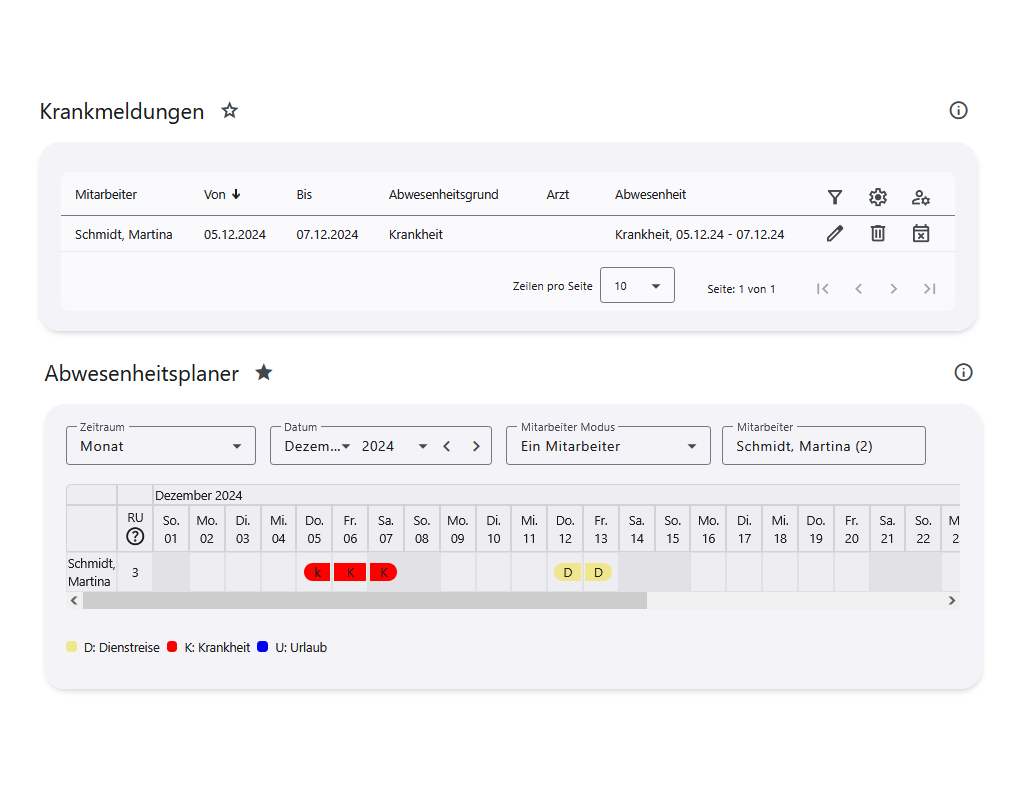Click the calendar cancel icon in row
The height and width of the screenshot is (800, 1024).
(921, 233)
